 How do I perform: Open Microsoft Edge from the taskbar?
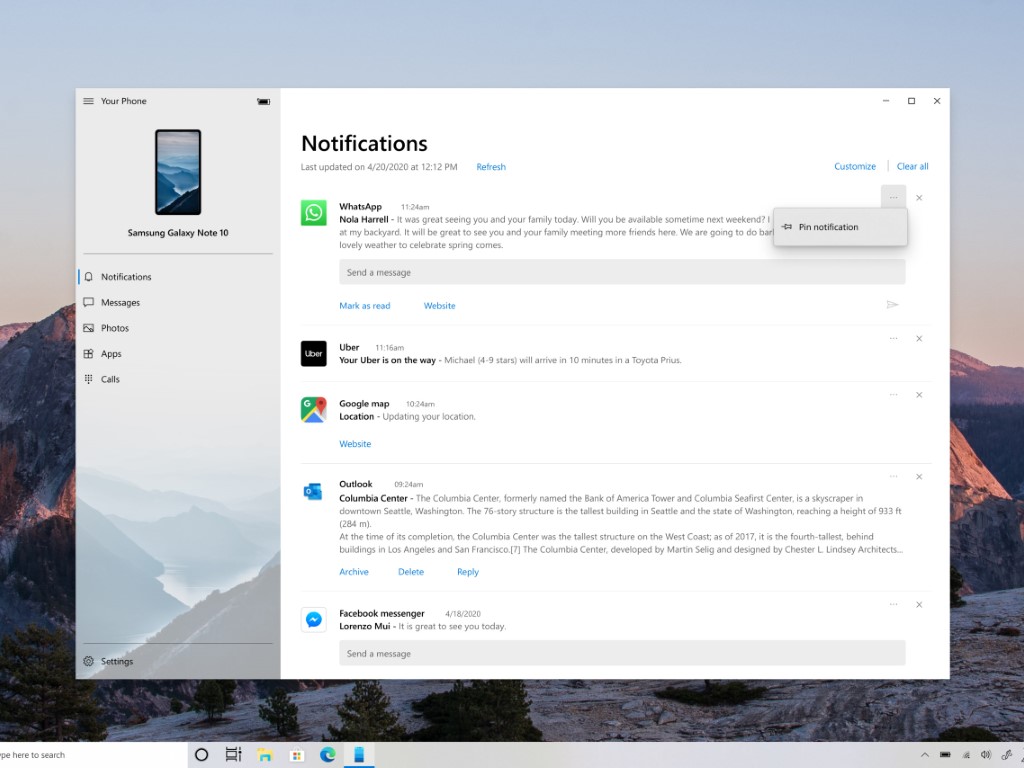pos(327,755)
